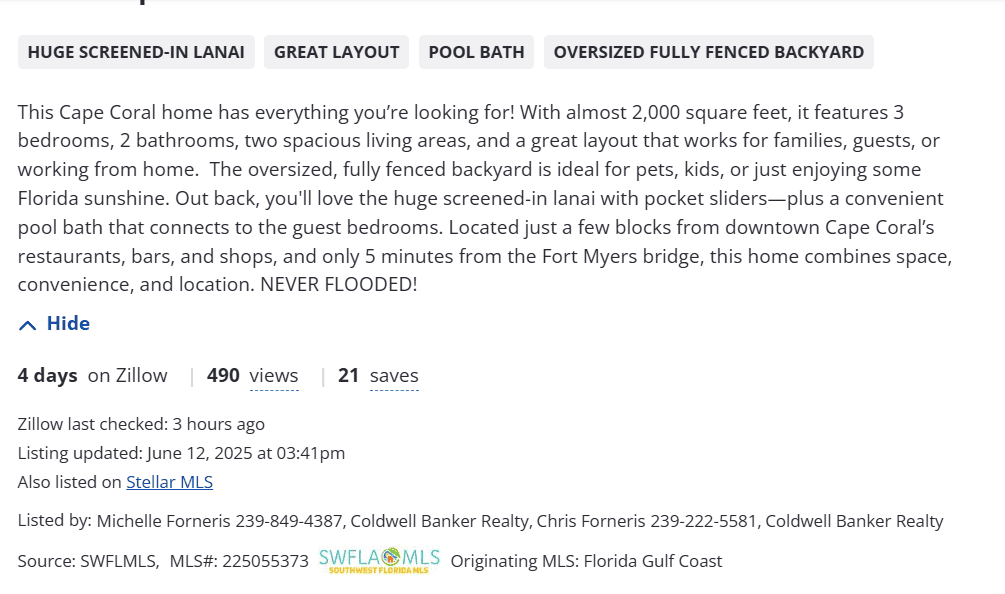Choose the OVERSIZED FULLY FENCED BACKYARD tag
This screenshot has width=1005, height=594.
point(708,52)
